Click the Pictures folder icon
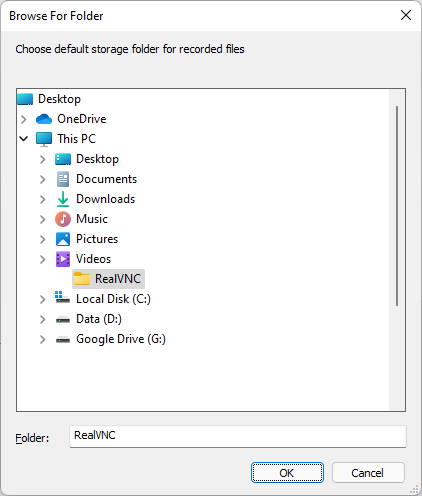The width and height of the screenshot is (422, 496). 63,239
